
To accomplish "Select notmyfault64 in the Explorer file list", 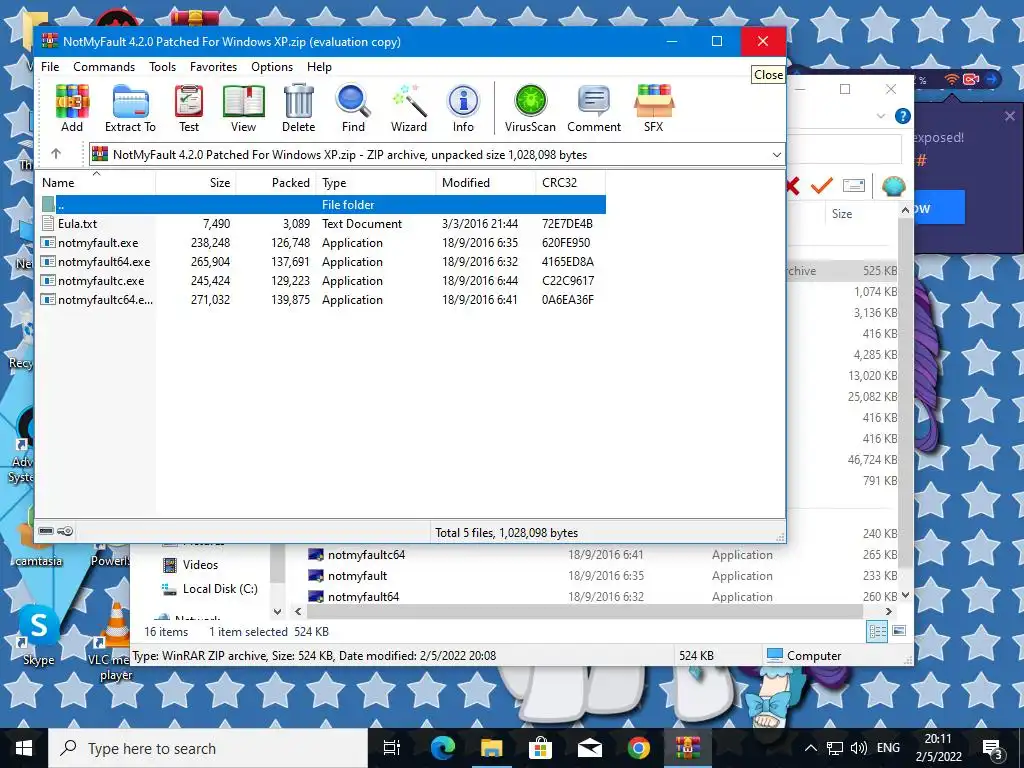I will click(x=363, y=596).
